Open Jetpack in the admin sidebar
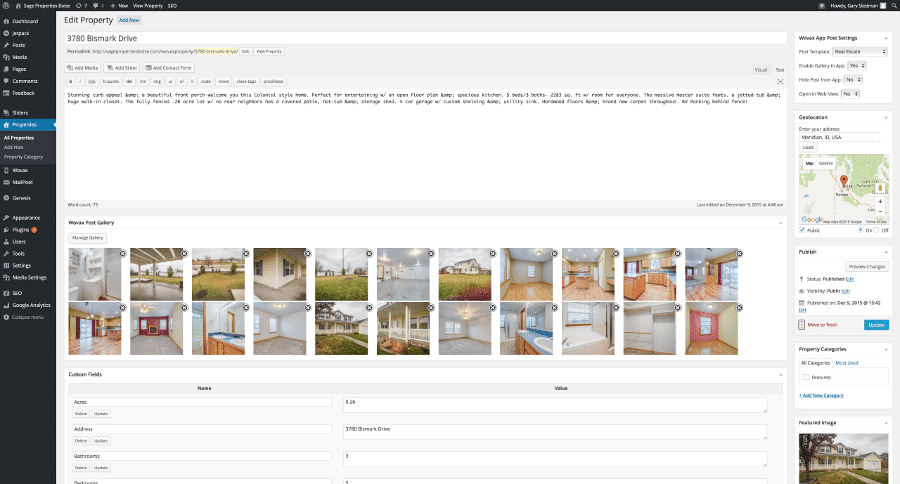This screenshot has width=900, height=484. tap(21, 33)
